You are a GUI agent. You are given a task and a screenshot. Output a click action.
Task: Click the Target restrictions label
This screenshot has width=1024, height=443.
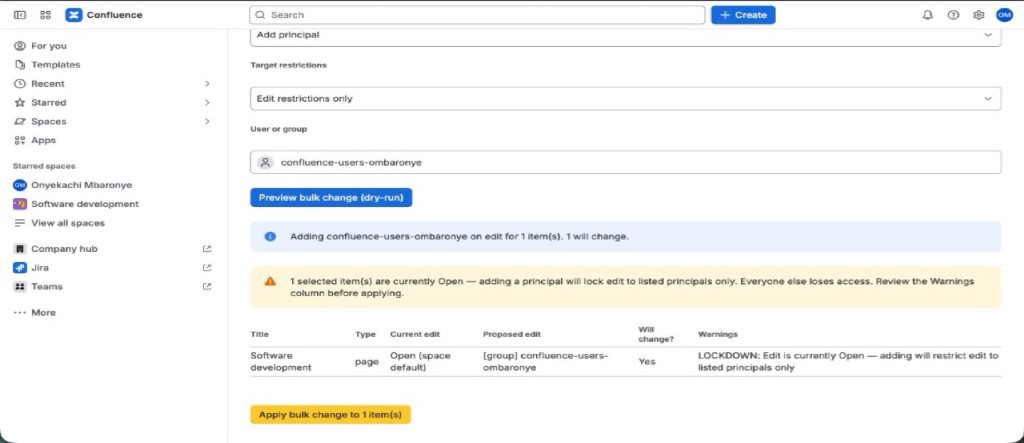point(288,65)
